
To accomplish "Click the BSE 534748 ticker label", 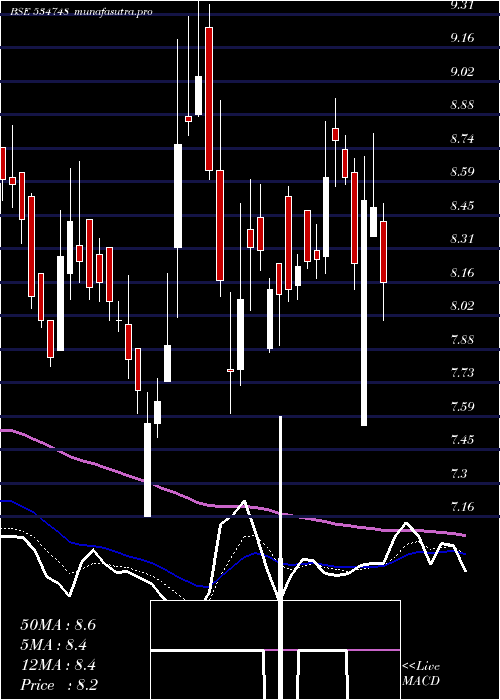I will tap(40, 12).
